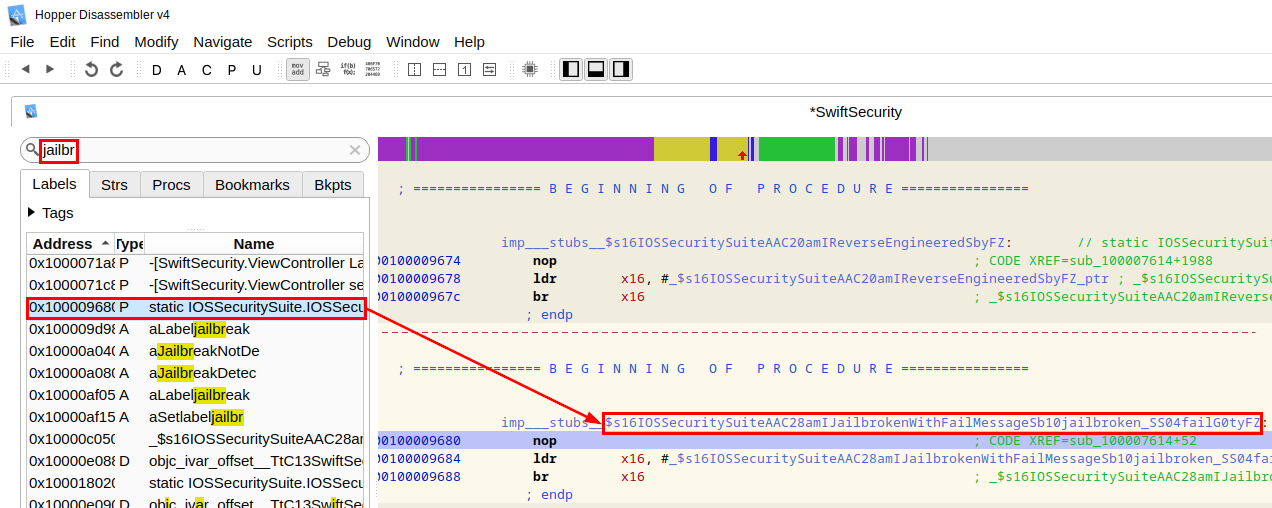Screen dimensions: 1272x508
Task: Mark selection as ASCII (A)
Action: click(181, 70)
